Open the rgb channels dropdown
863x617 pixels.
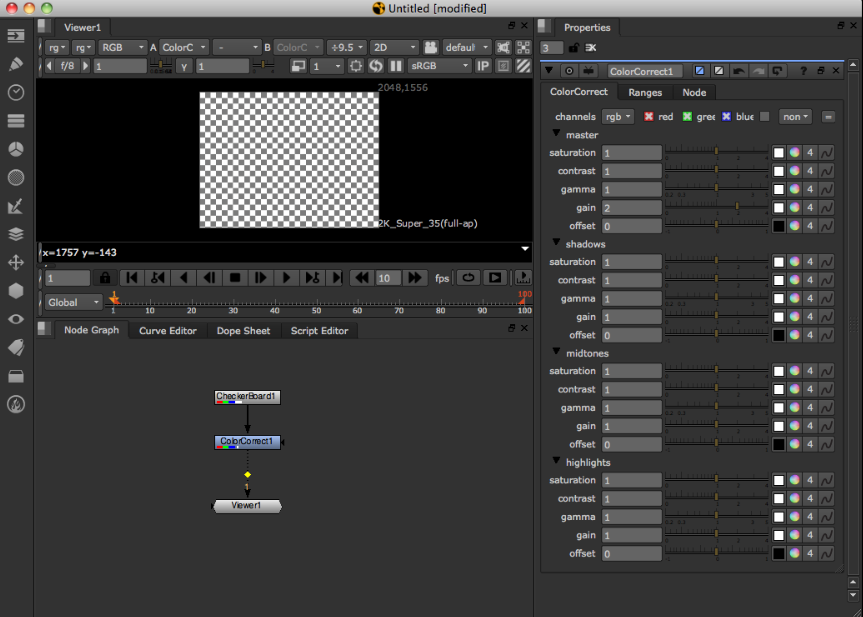tap(618, 117)
